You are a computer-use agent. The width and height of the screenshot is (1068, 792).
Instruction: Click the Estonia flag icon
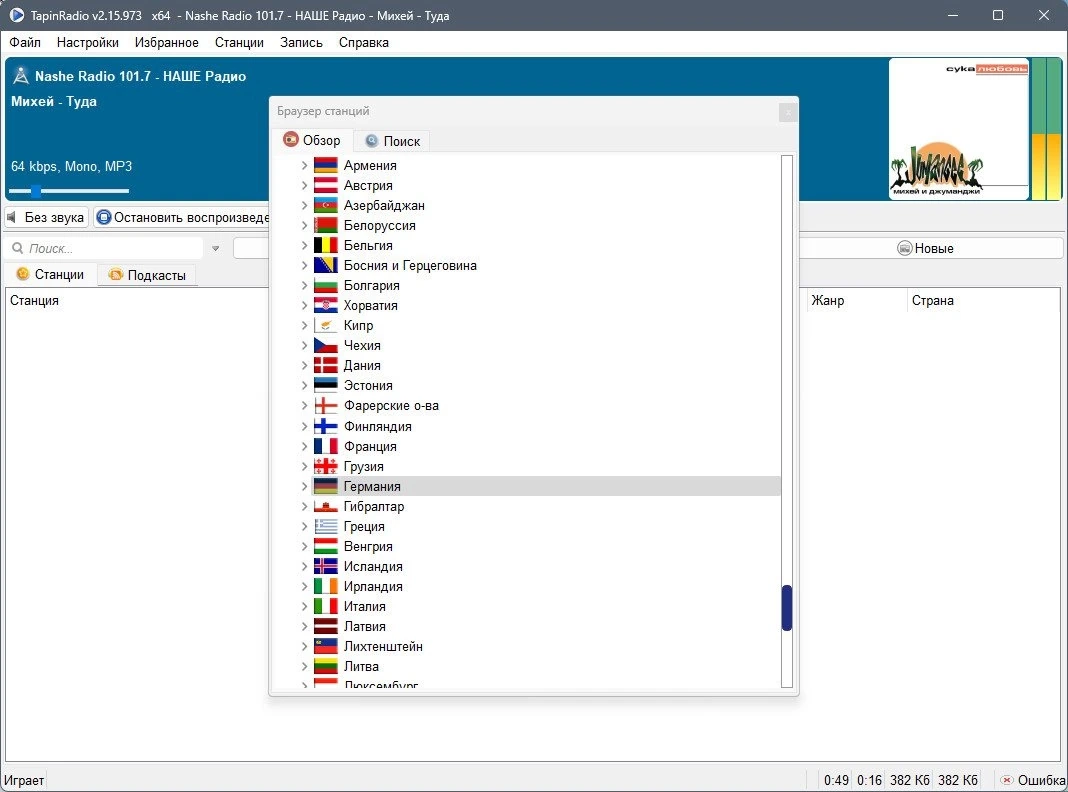click(x=326, y=385)
